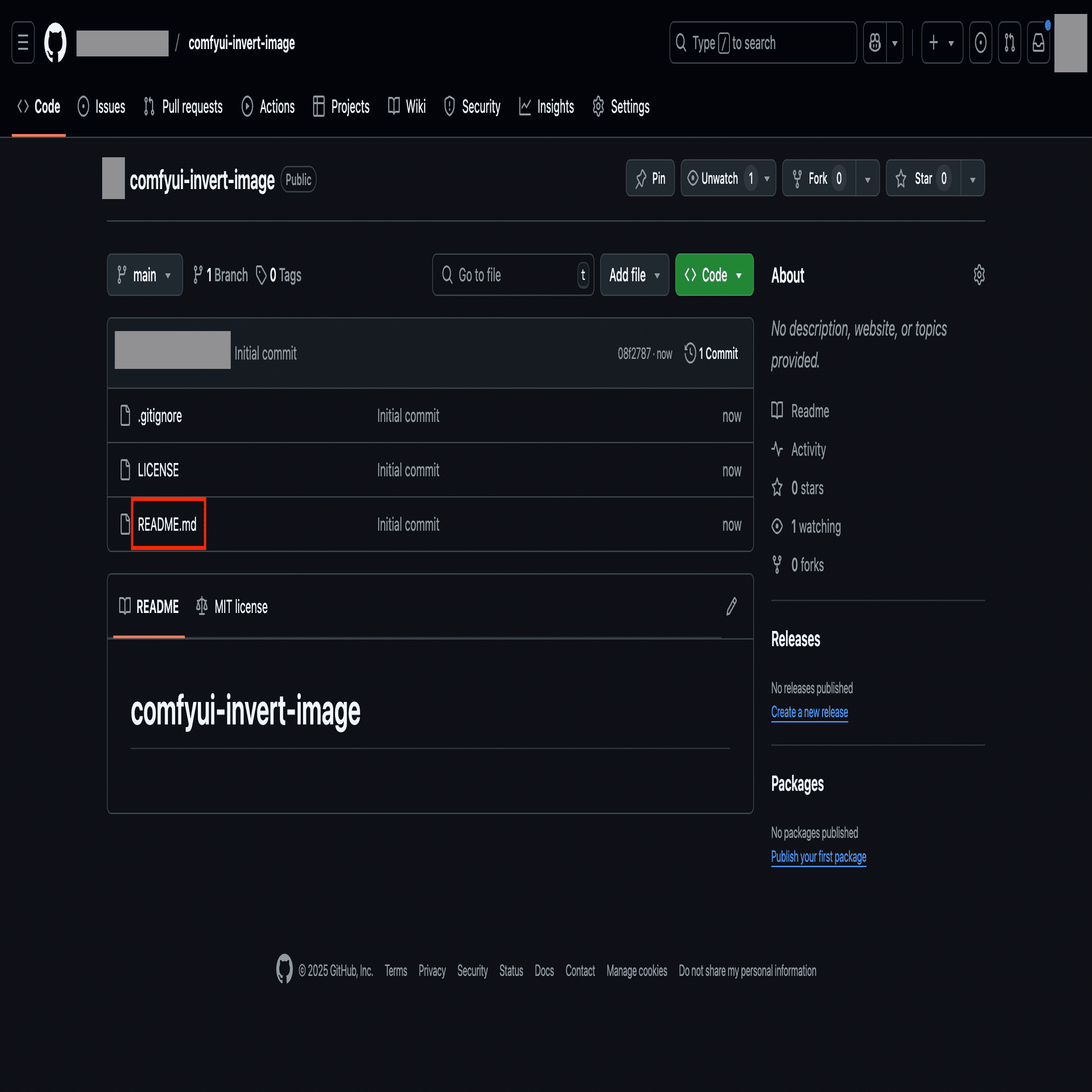Open the MIT license tab

[x=232, y=606]
